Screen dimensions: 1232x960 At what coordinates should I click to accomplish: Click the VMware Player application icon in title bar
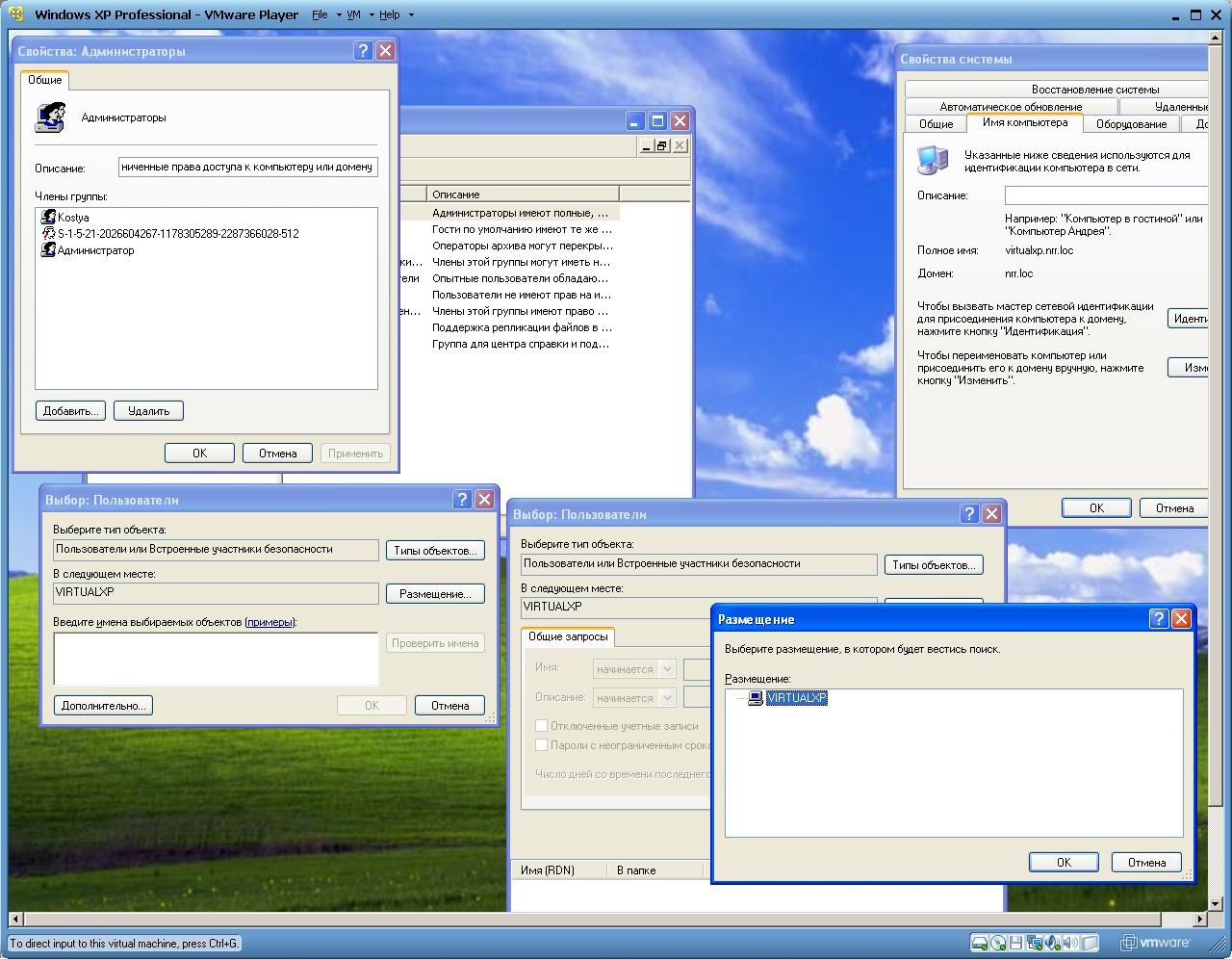tap(15, 14)
